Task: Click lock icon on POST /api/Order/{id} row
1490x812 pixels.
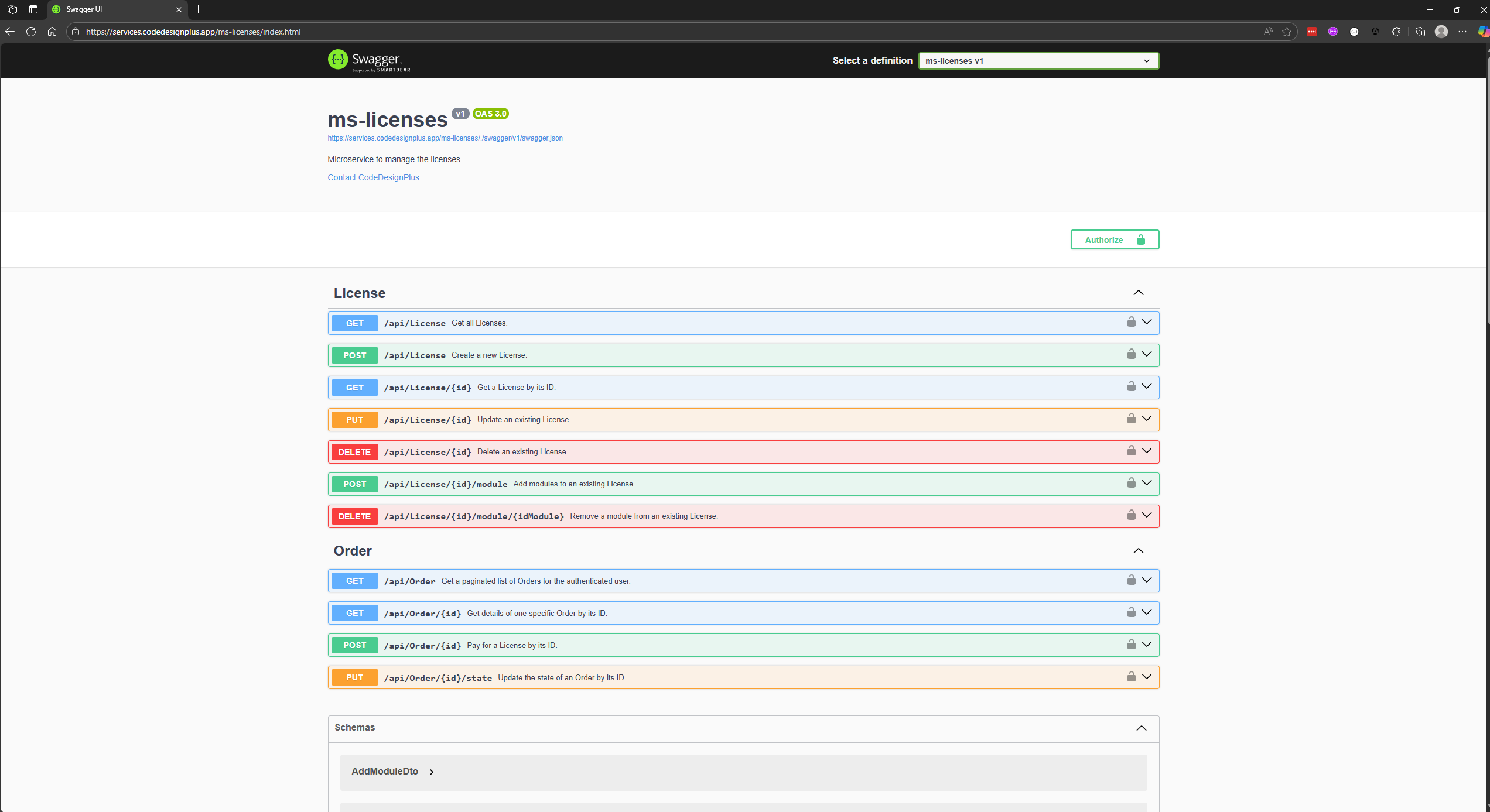Action: (x=1131, y=645)
